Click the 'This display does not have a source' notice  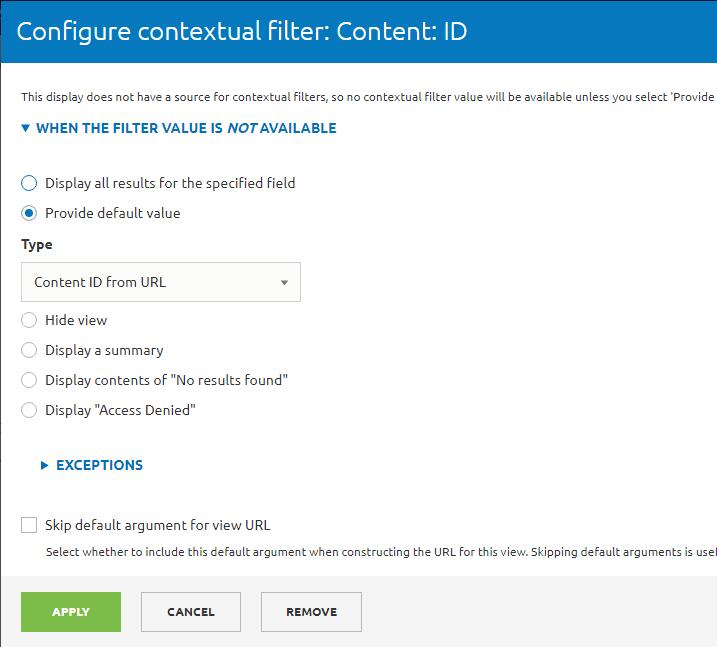[369, 97]
